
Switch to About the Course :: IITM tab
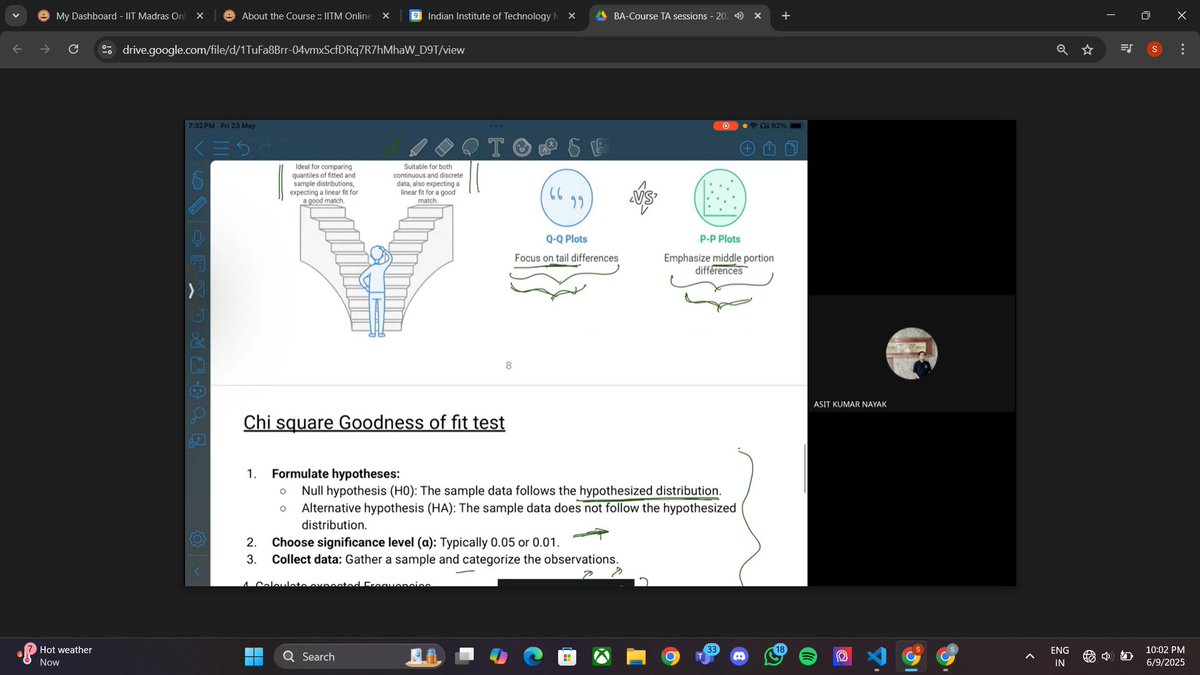(305, 16)
